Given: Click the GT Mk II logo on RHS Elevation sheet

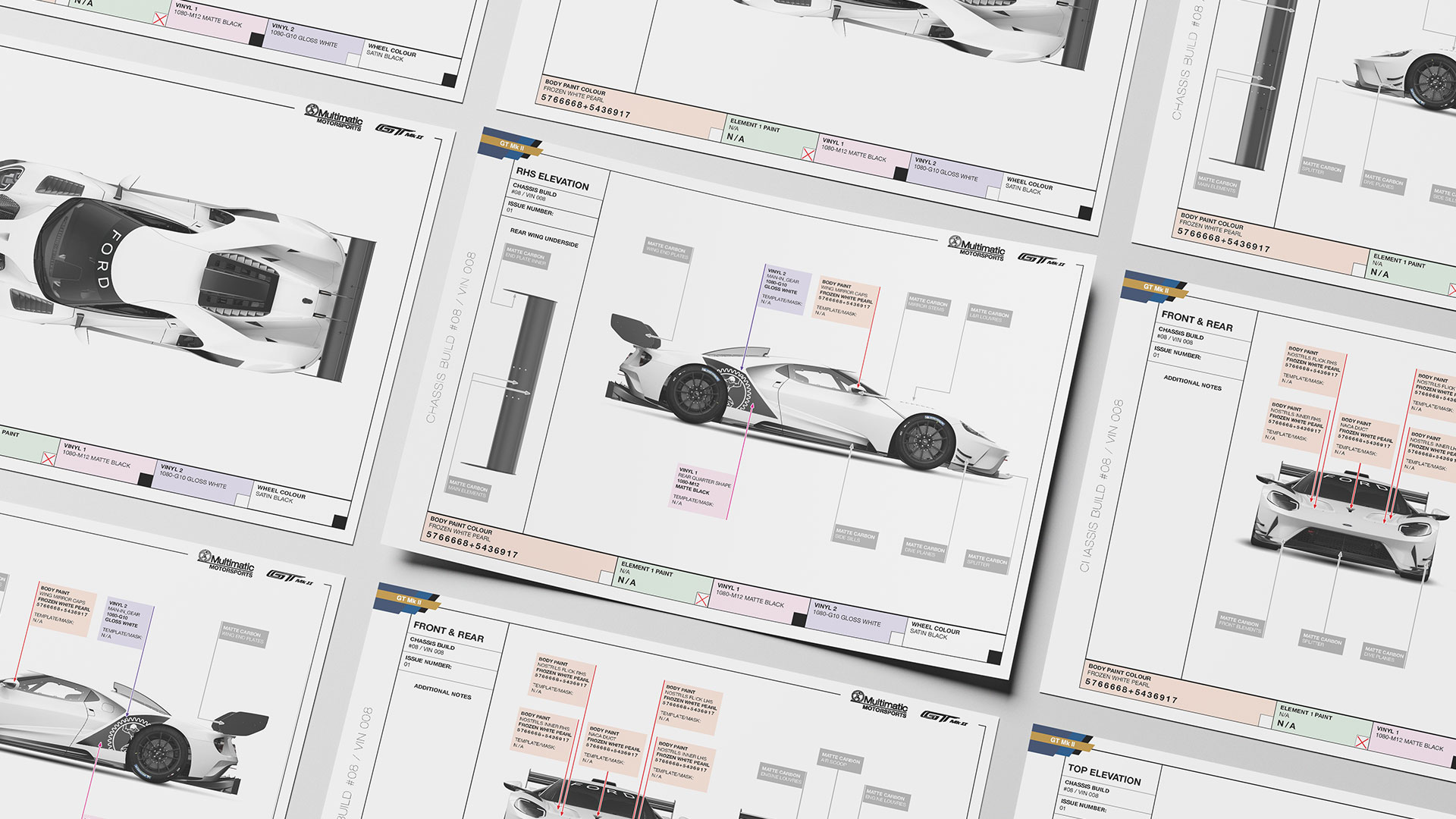Looking at the screenshot, I should pos(1042,260).
